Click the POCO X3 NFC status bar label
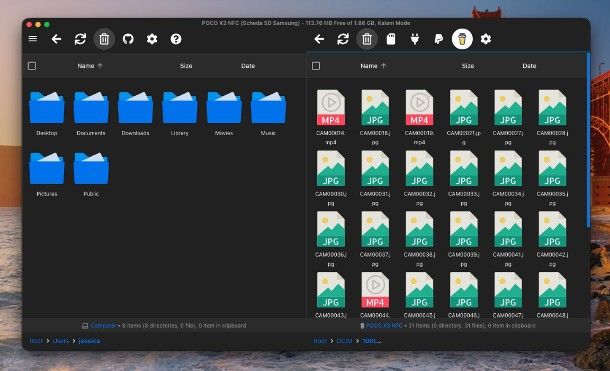 384,326
